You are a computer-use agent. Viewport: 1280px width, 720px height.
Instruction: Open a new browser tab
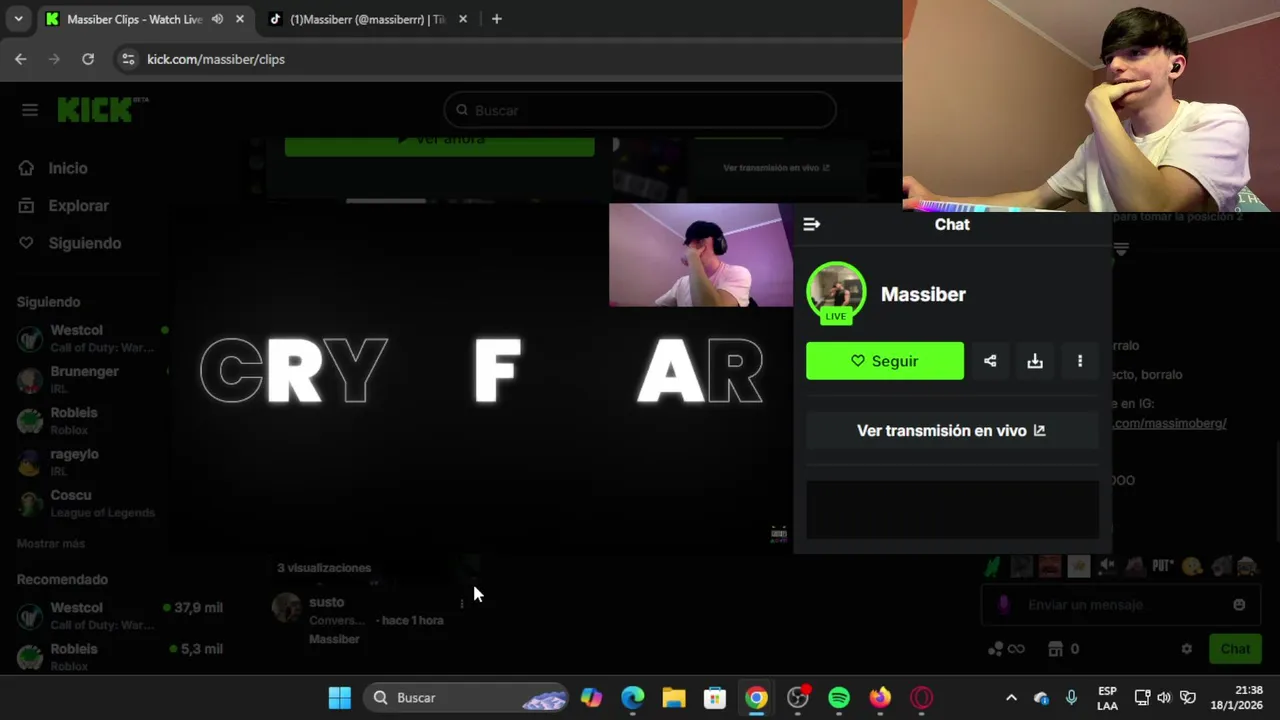click(496, 19)
